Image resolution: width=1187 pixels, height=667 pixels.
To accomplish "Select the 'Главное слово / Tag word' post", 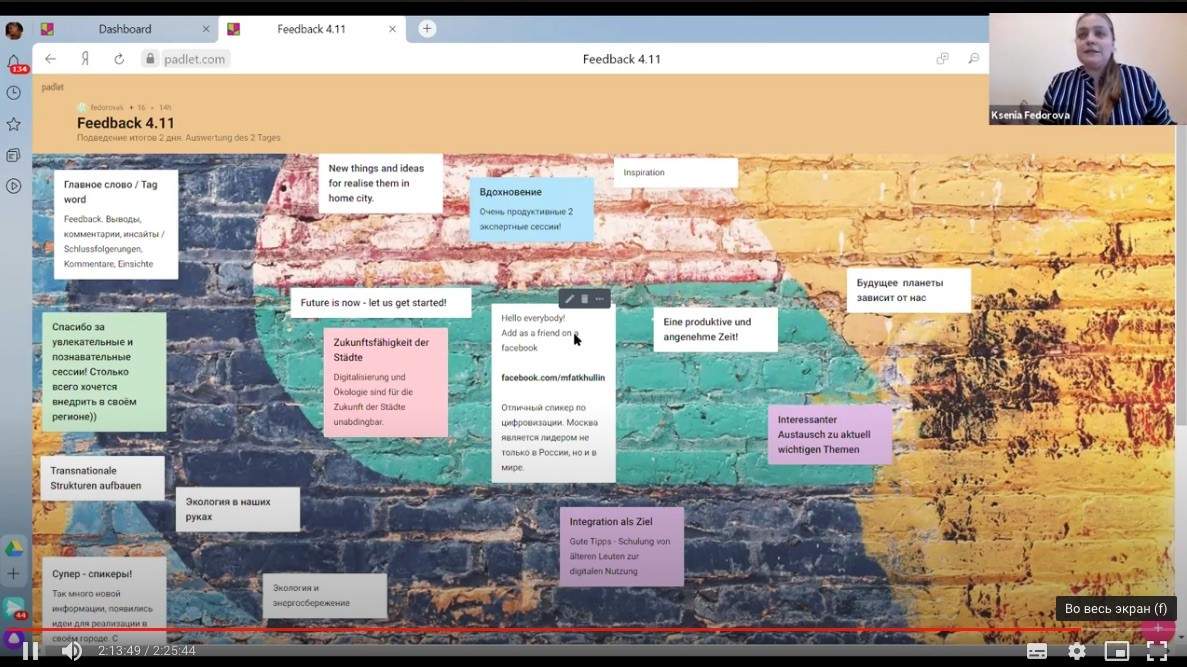I will tap(116, 224).
